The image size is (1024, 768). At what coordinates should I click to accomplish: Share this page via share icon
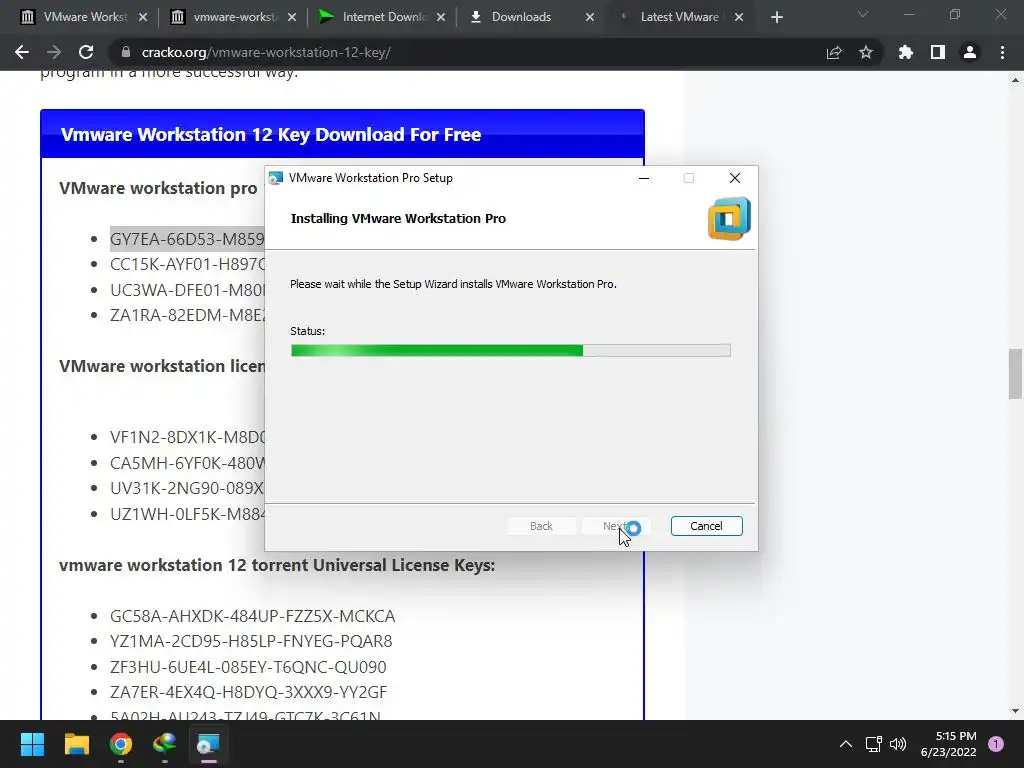(833, 52)
